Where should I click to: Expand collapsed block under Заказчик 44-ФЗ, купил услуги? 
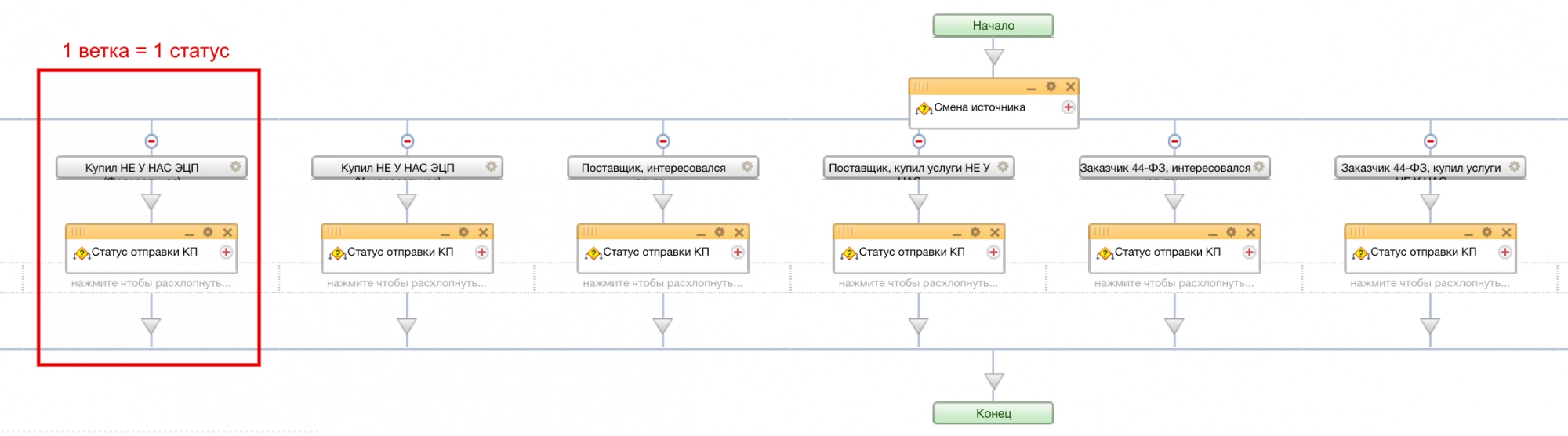(x=1429, y=283)
